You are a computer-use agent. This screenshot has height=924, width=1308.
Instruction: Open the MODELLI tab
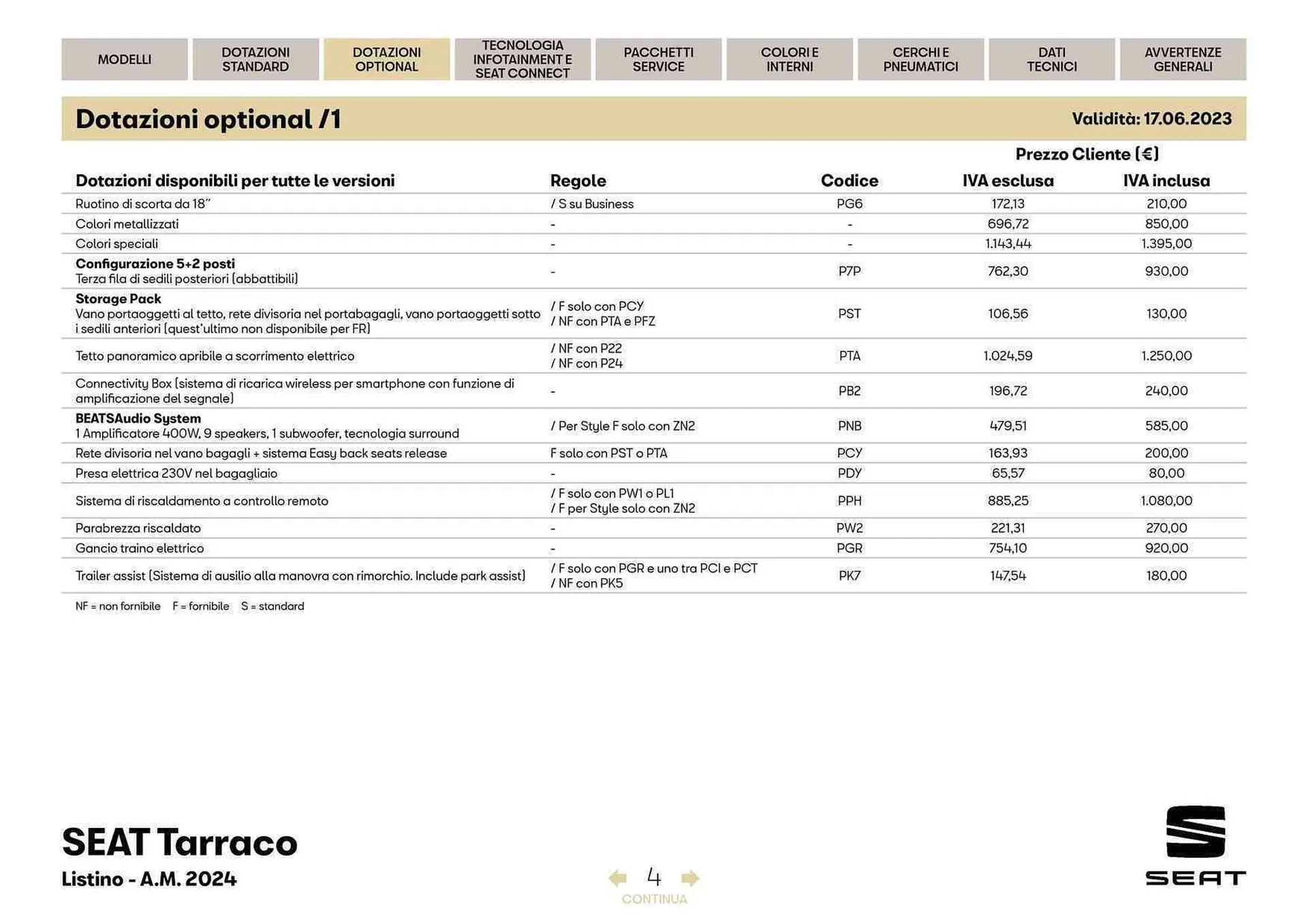click(125, 59)
